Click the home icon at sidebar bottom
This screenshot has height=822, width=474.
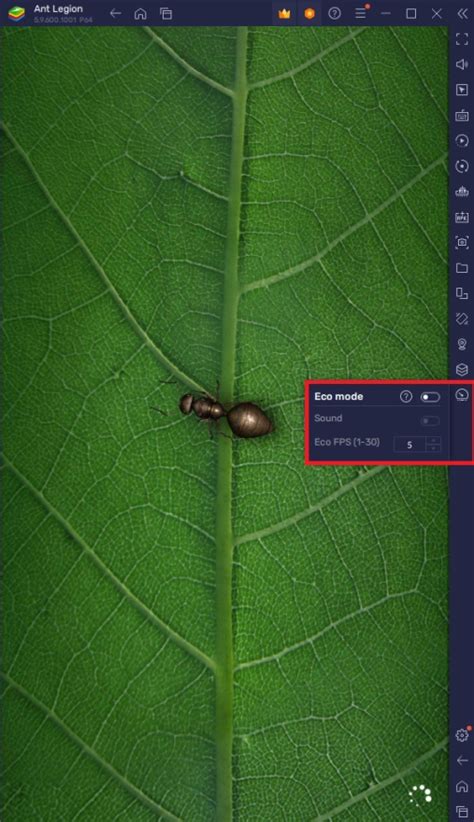(x=462, y=786)
